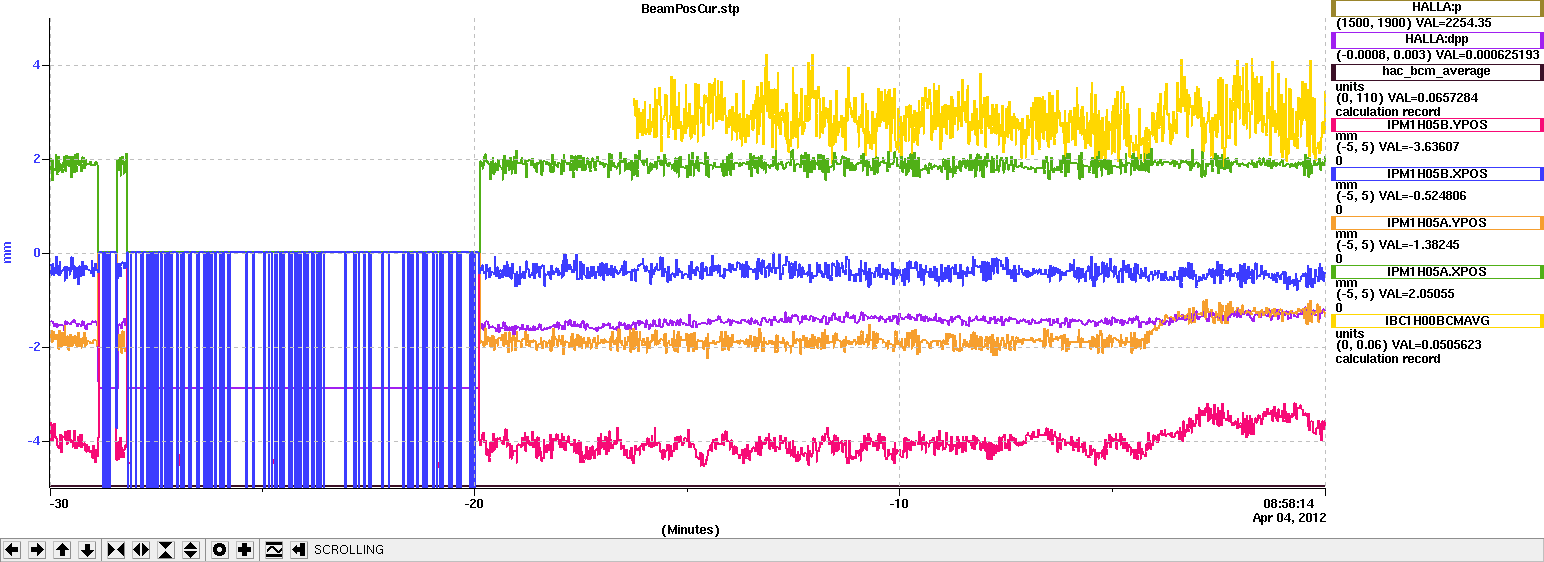Click the vertical zoom-in hourglass icon
The image size is (1544, 562).
coord(166,550)
